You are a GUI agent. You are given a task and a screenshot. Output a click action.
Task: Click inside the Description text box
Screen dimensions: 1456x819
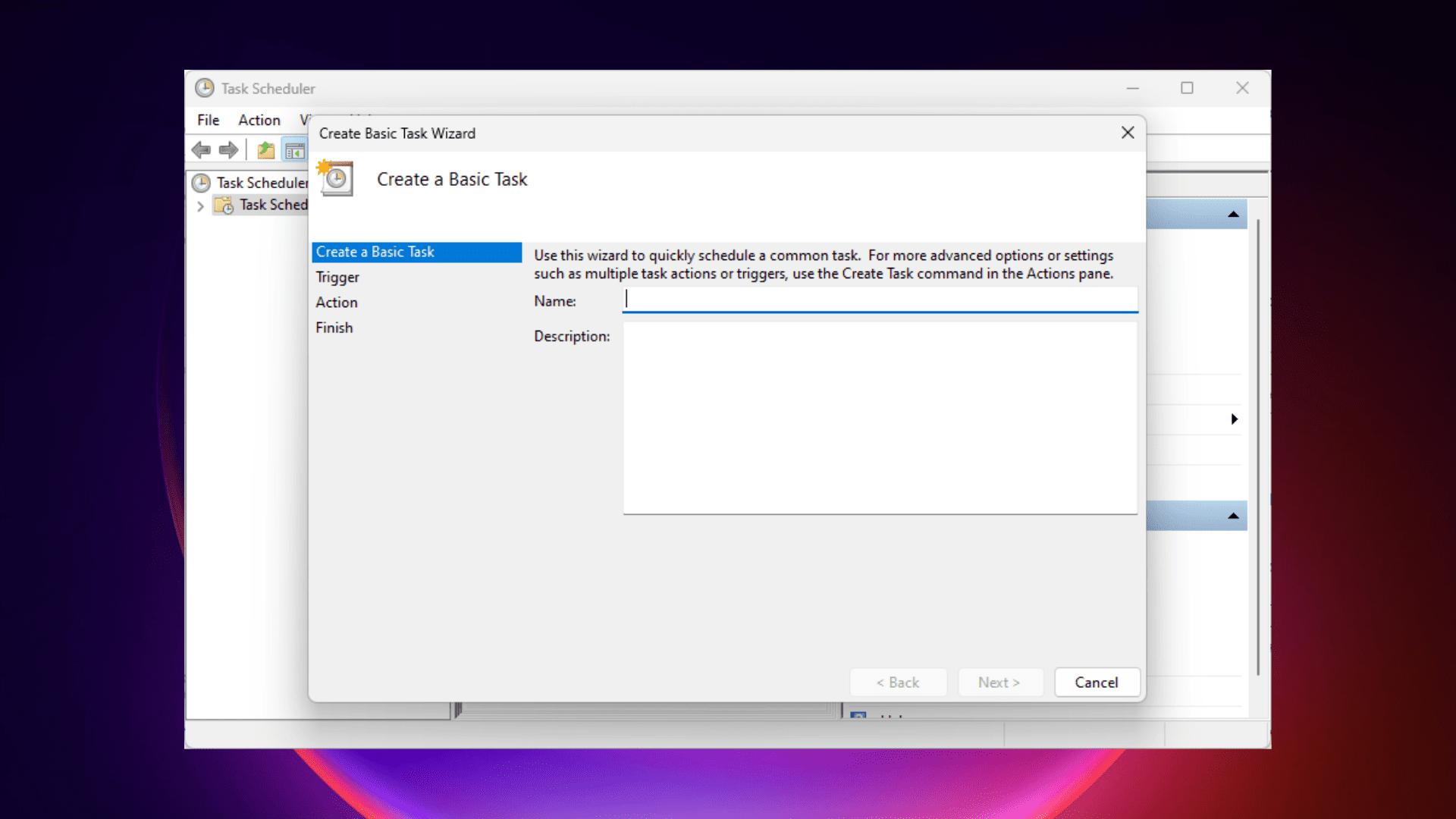coord(880,417)
